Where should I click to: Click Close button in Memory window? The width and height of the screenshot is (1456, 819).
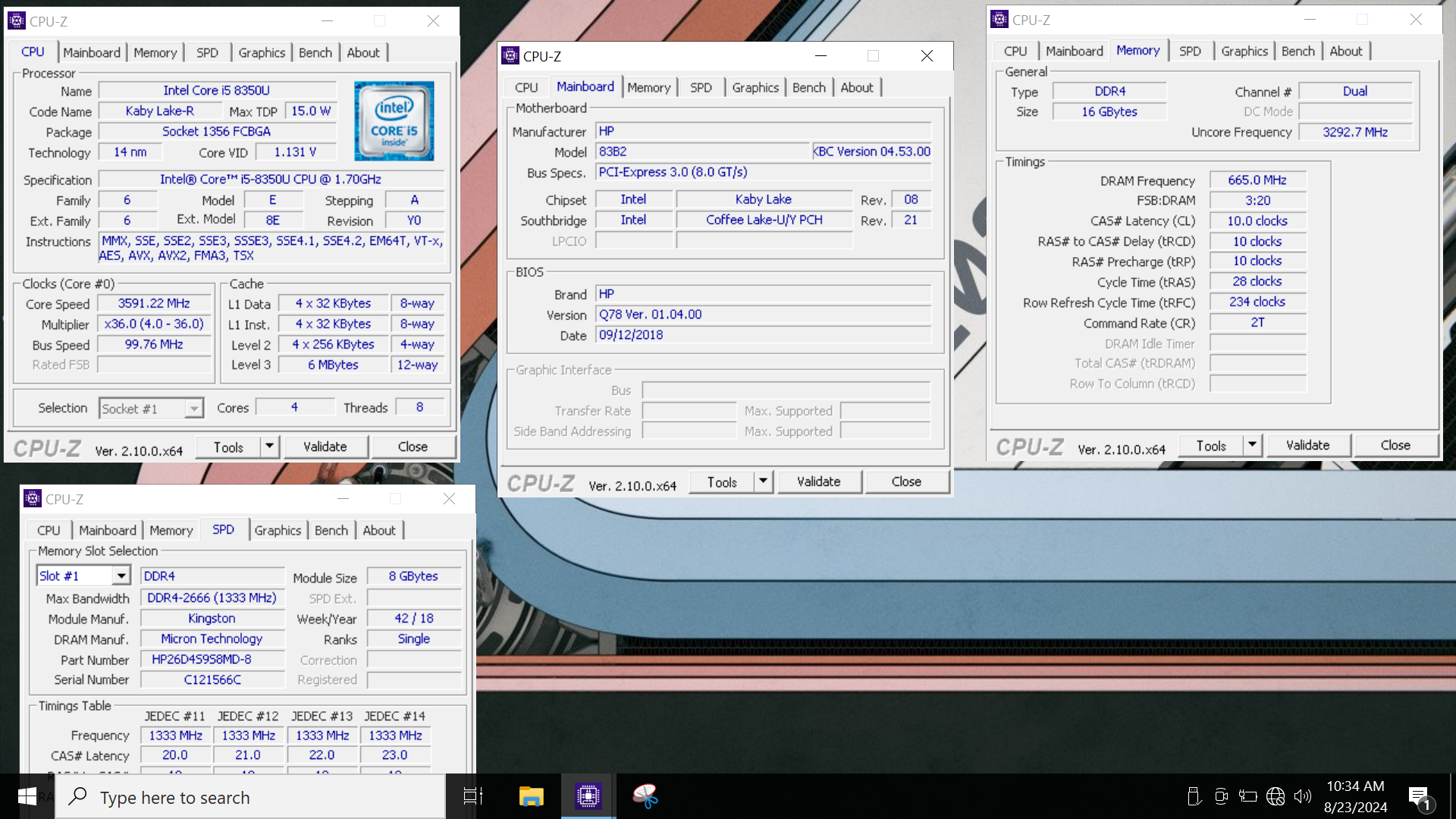(1395, 445)
